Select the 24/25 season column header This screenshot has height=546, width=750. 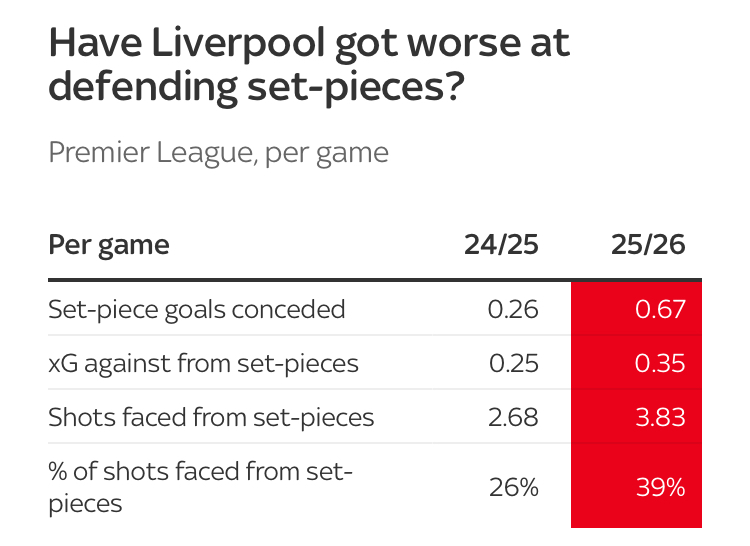pos(501,245)
